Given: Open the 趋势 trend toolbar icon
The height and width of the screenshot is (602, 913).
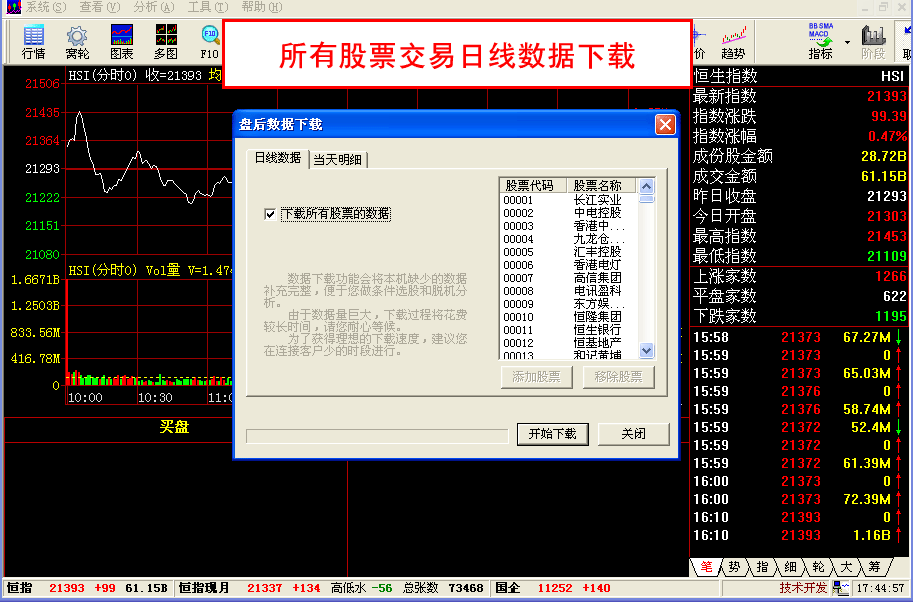Looking at the screenshot, I should [x=733, y=41].
